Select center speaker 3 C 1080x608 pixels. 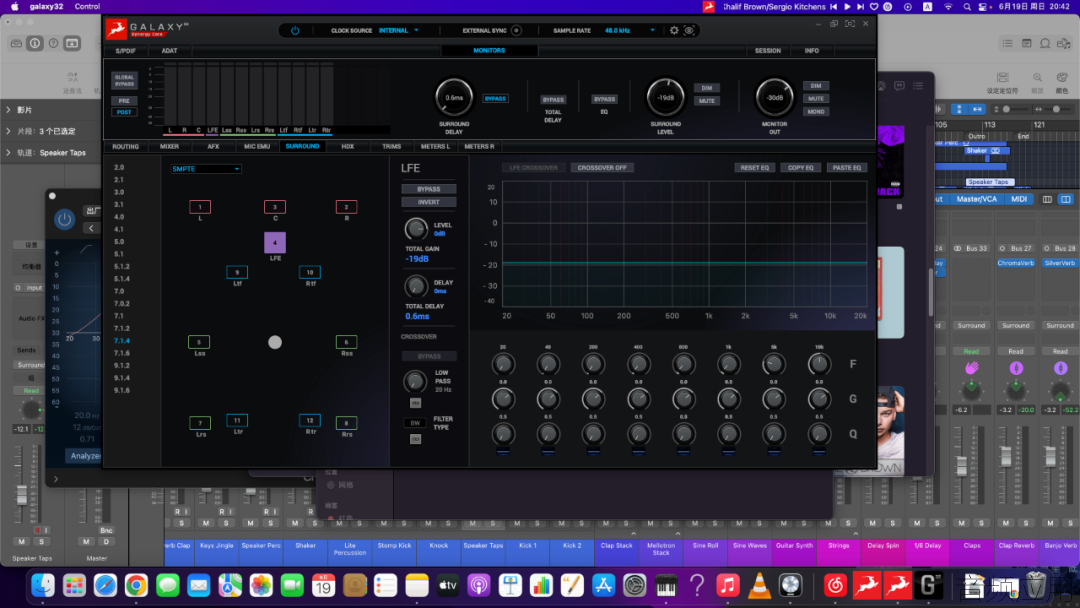275,207
